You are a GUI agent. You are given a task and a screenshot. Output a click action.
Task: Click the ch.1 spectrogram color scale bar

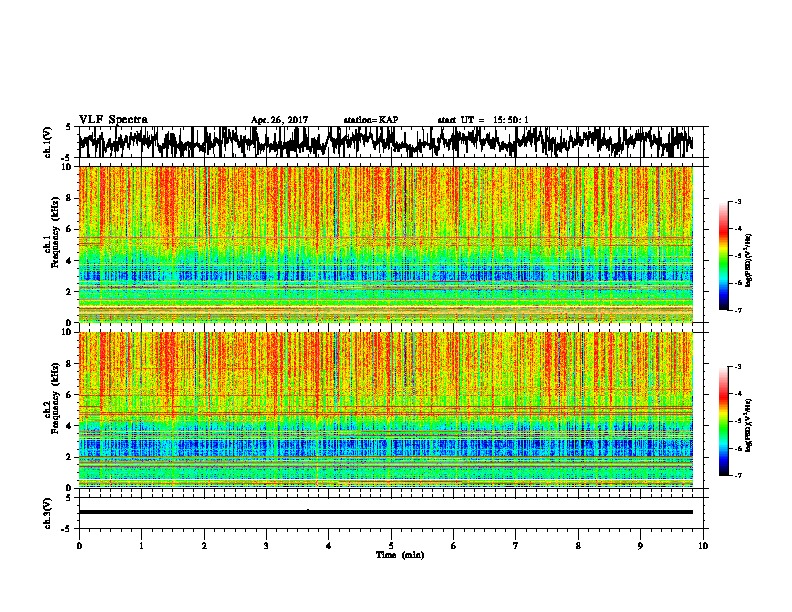pyautogui.click(x=723, y=256)
